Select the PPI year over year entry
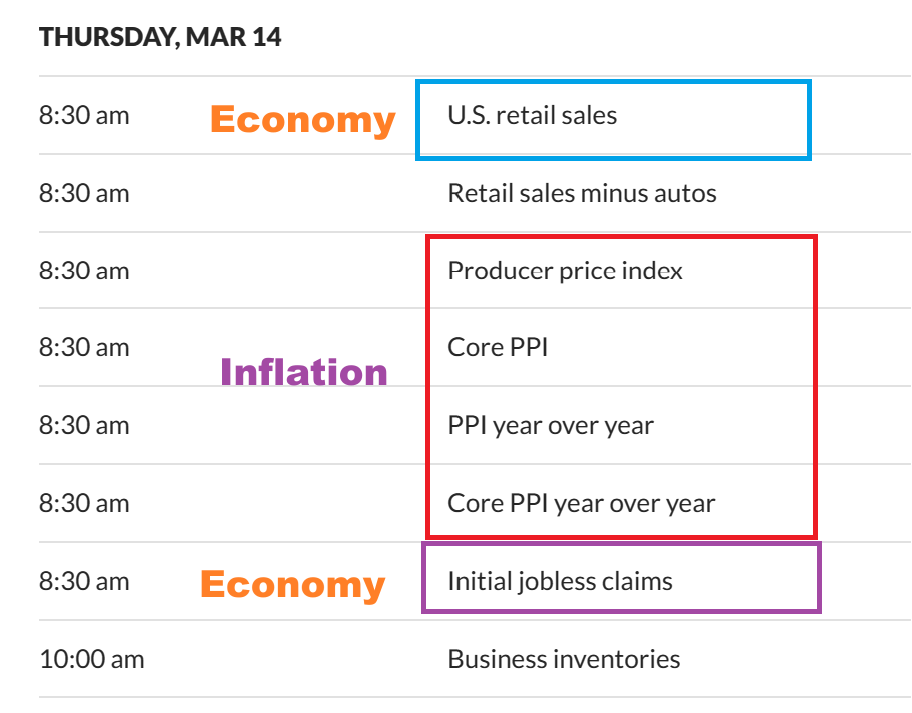The image size is (912, 713). (x=550, y=426)
